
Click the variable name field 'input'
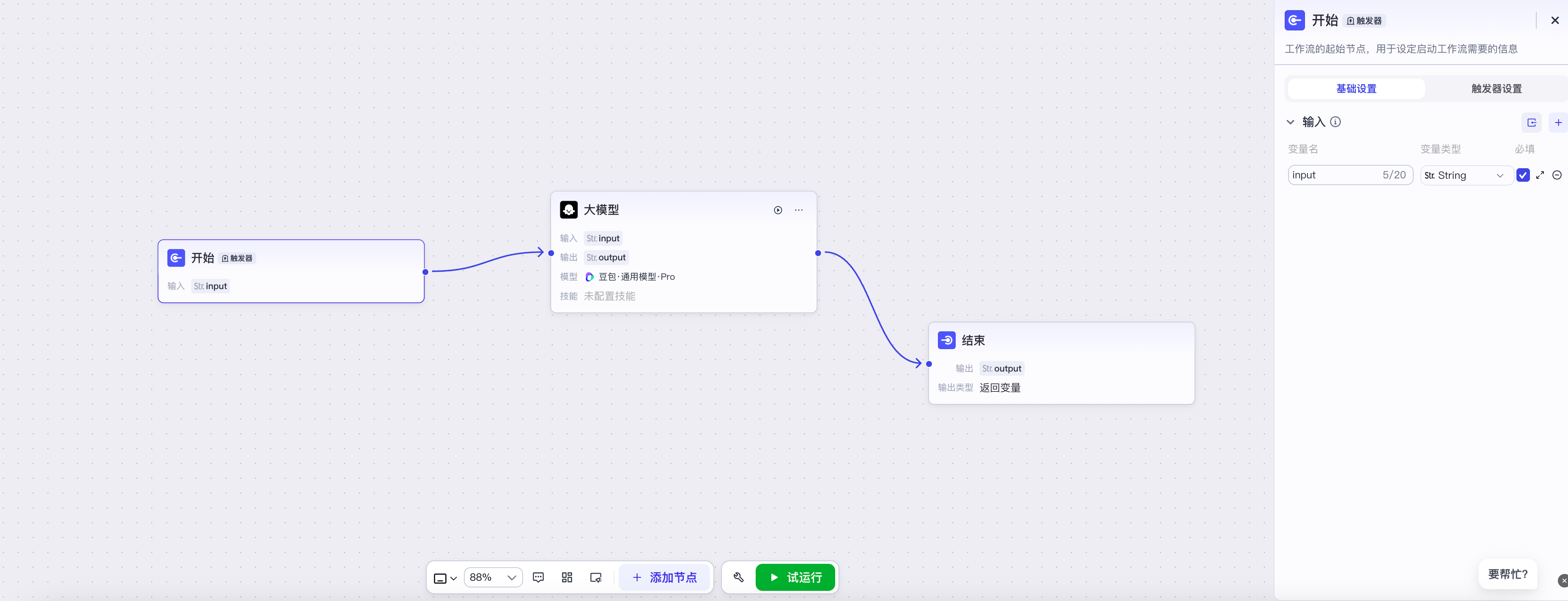tap(1350, 175)
